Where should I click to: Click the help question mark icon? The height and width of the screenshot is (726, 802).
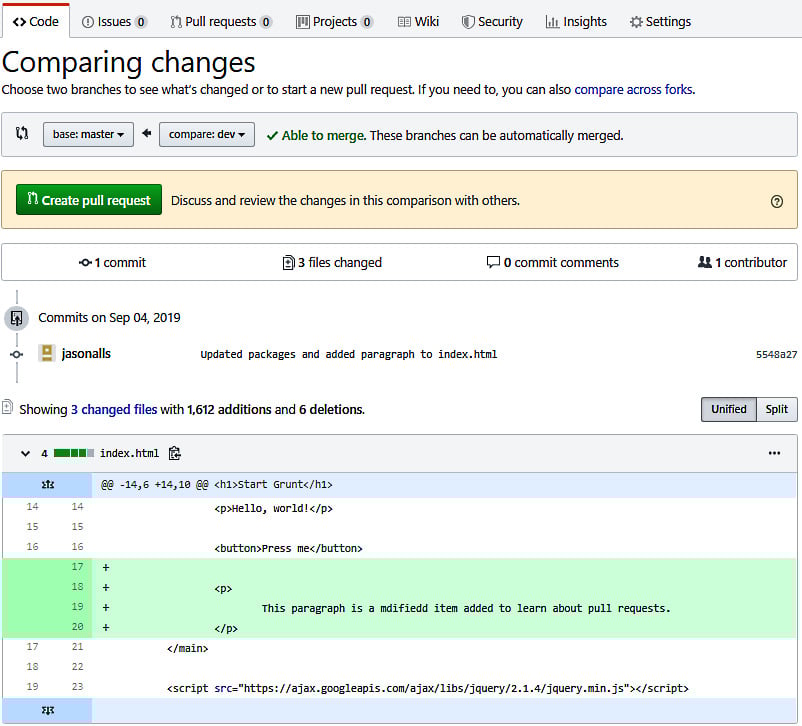(776, 201)
